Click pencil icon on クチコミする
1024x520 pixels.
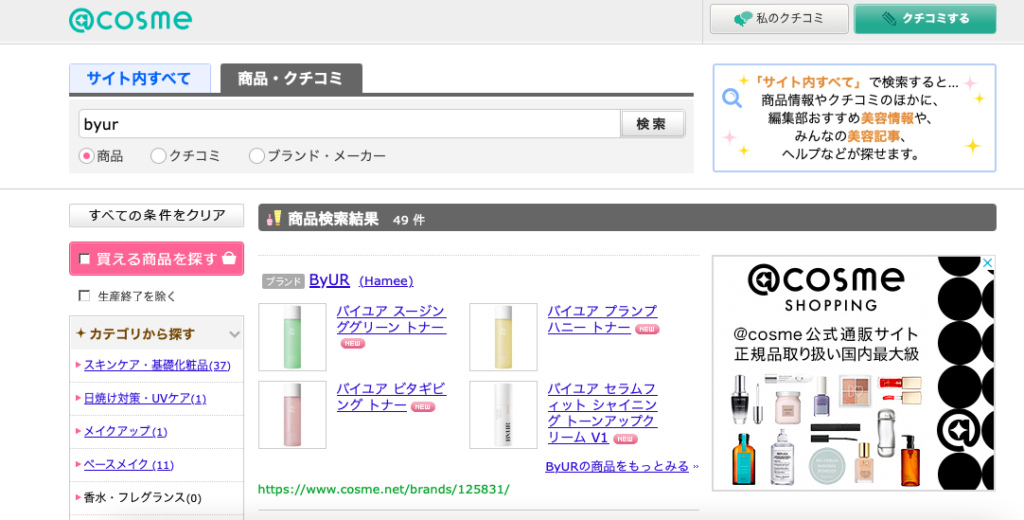889,19
